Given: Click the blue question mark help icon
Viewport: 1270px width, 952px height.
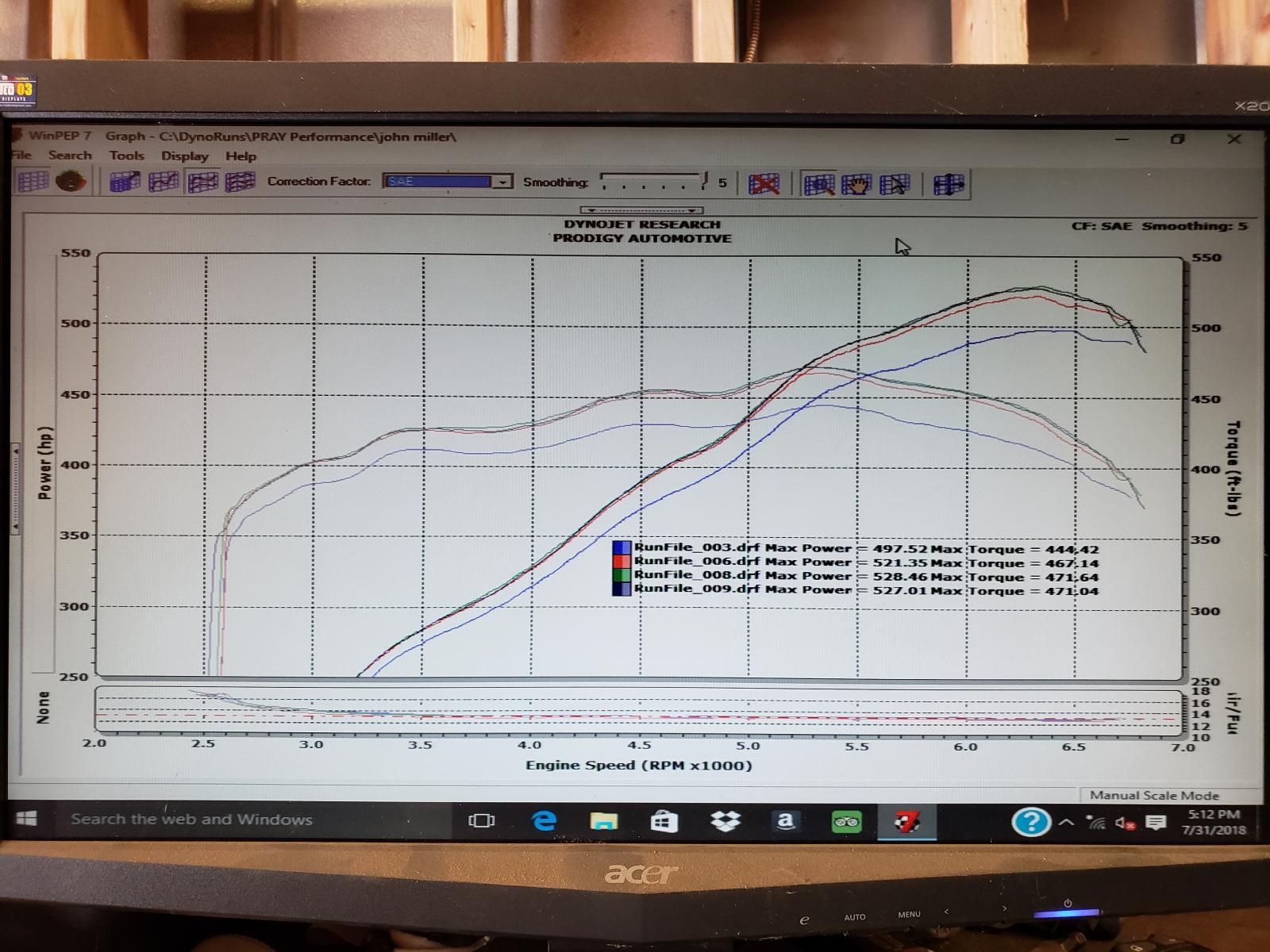Looking at the screenshot, I should click(1031, 822).
